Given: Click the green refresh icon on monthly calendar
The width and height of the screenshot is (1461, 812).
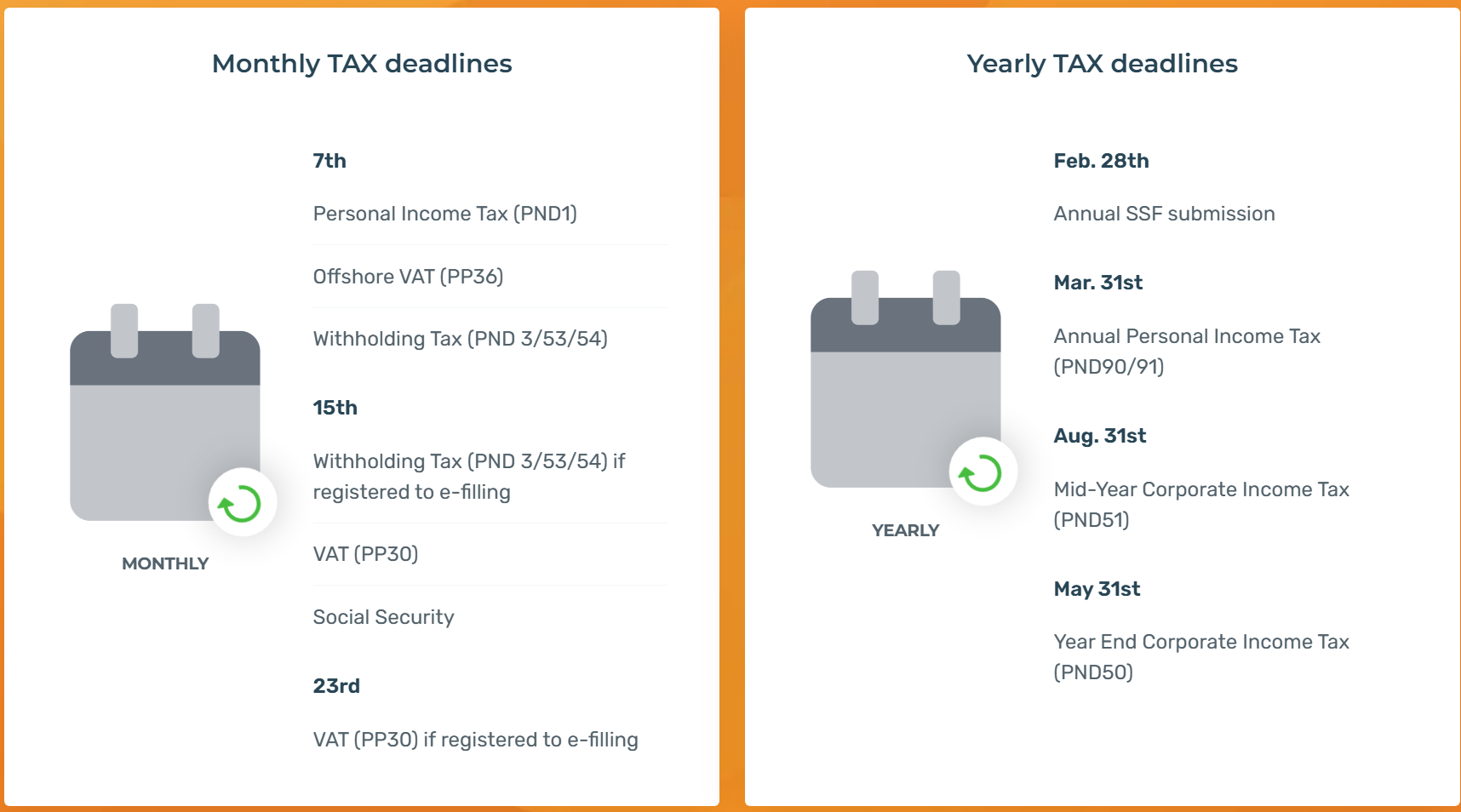Looking at the screenshot, I should 242,503.
